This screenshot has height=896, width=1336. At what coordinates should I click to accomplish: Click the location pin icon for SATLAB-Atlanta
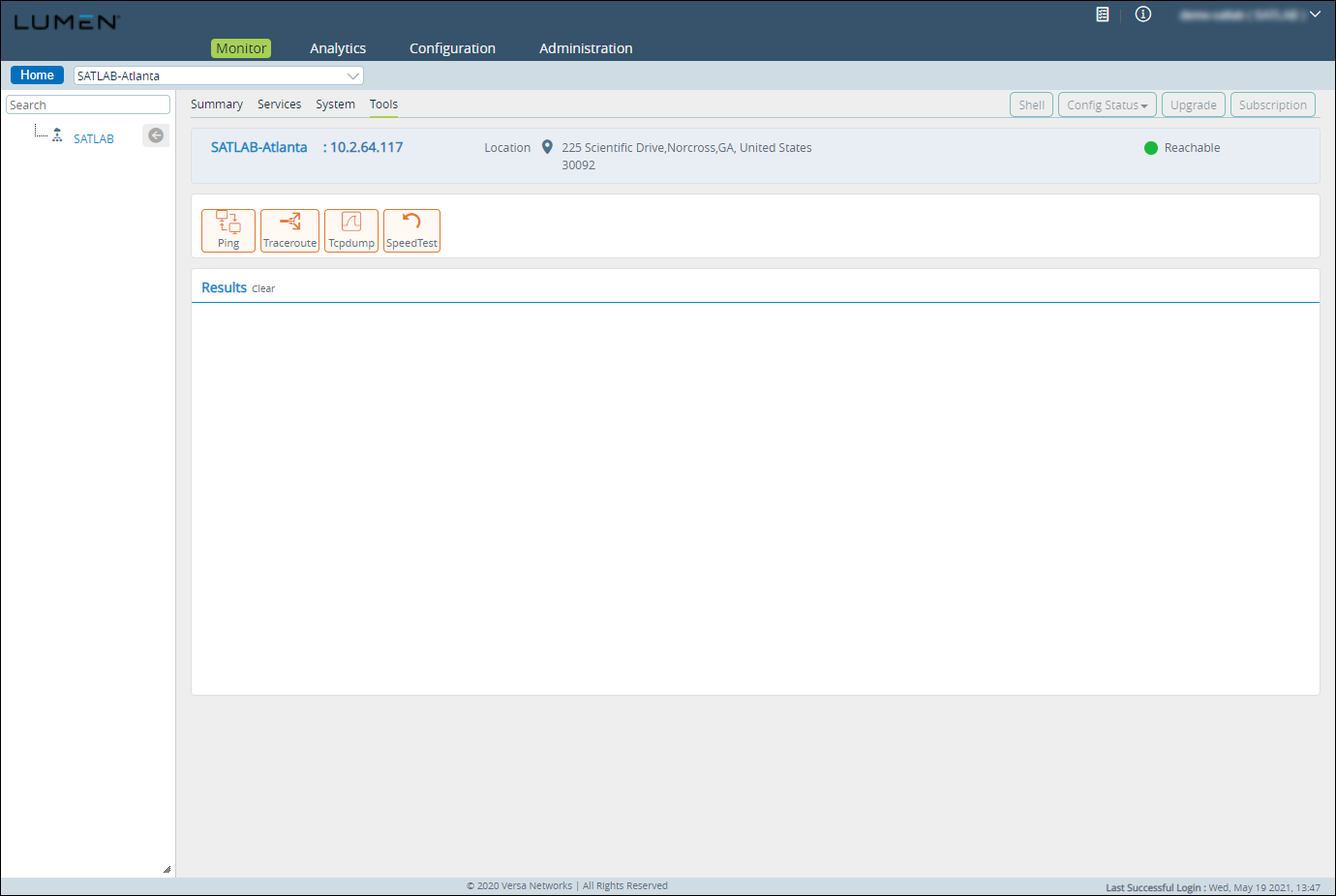tap(547, 147)
